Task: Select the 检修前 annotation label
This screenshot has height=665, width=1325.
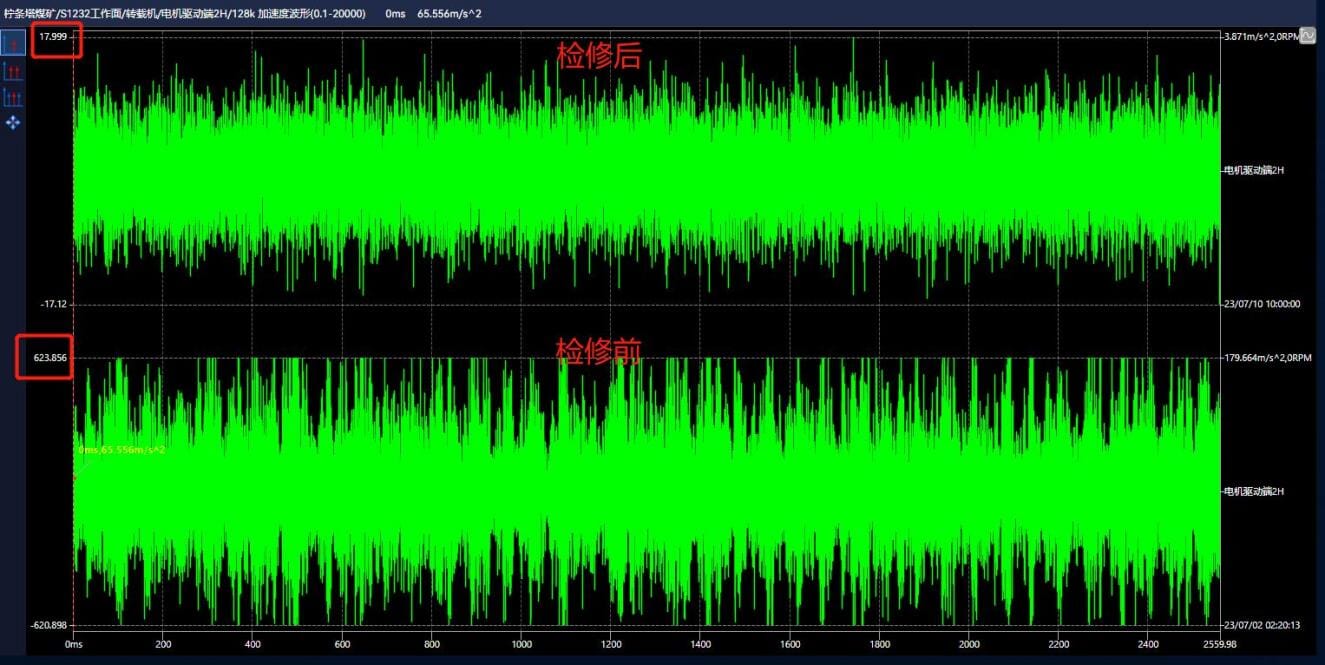Action: click(x=598, y=350)
